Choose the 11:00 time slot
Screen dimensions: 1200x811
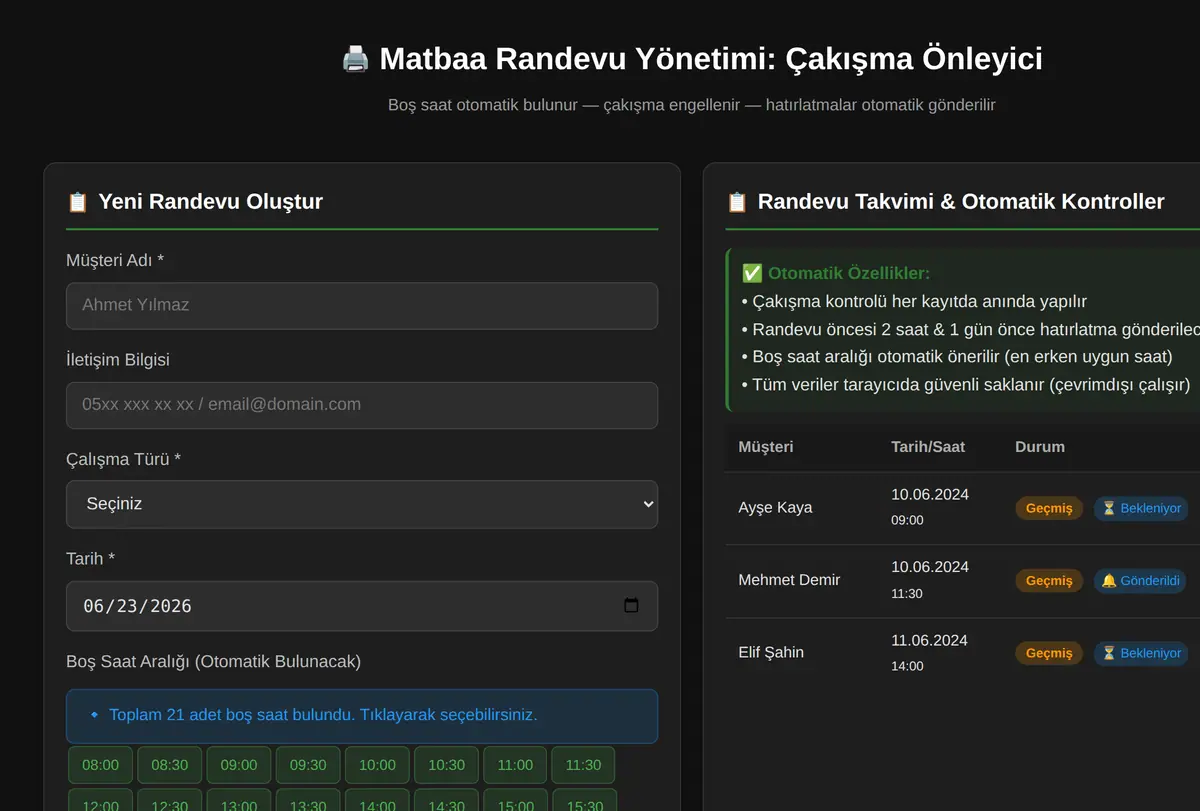tap(515, 765)
